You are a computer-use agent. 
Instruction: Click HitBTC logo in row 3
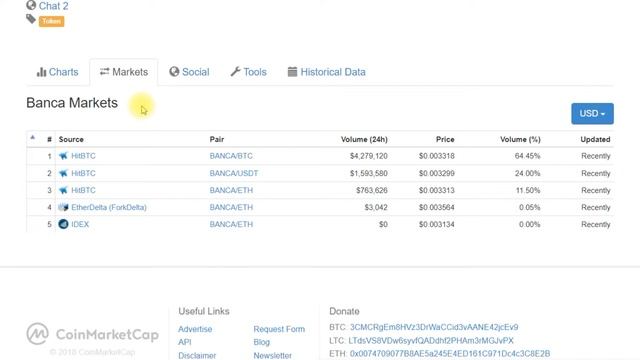tap(63, 190)
